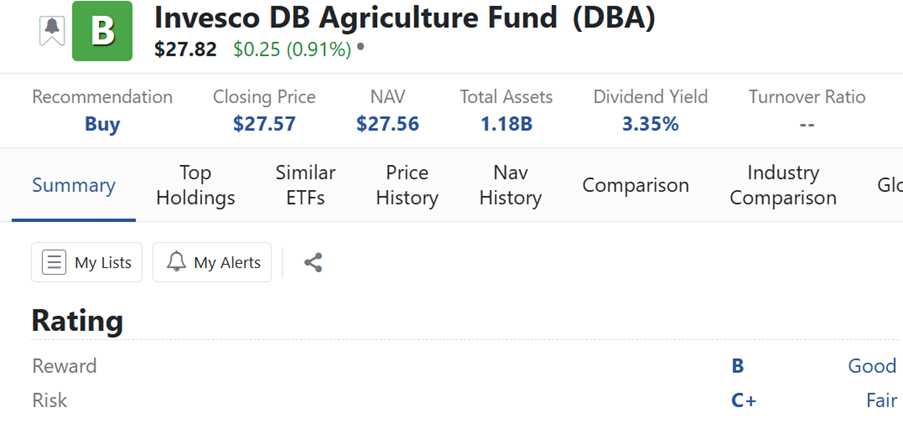Screen dimensions: 903x423
Task: View the Nav History tab
Action: (510, 185)
